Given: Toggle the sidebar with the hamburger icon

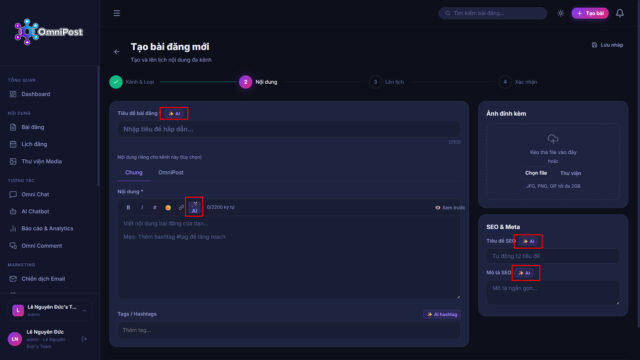Looking at the screenshot, I should 117,13.
